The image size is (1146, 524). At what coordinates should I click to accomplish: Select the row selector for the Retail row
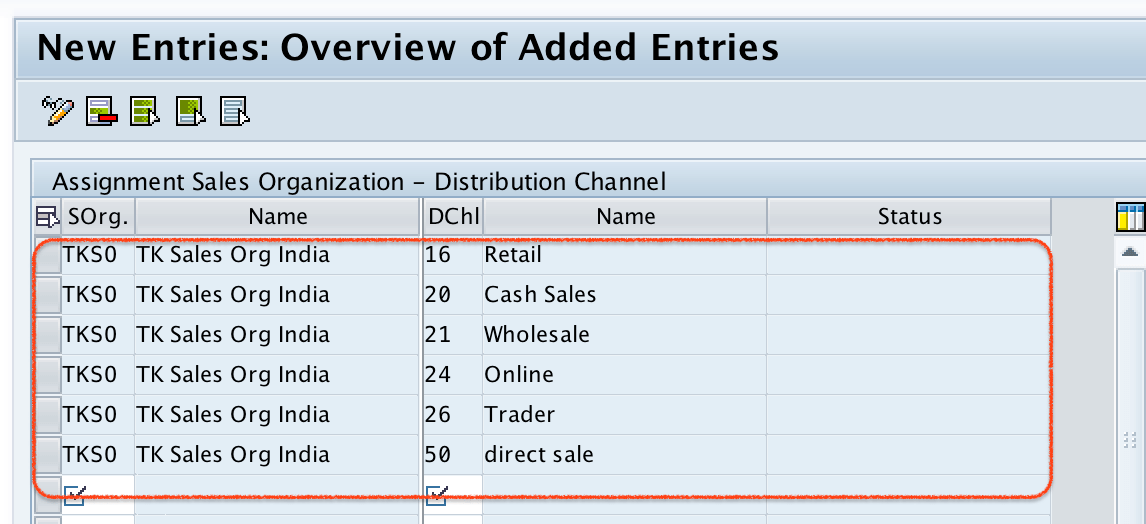(48, 255)
